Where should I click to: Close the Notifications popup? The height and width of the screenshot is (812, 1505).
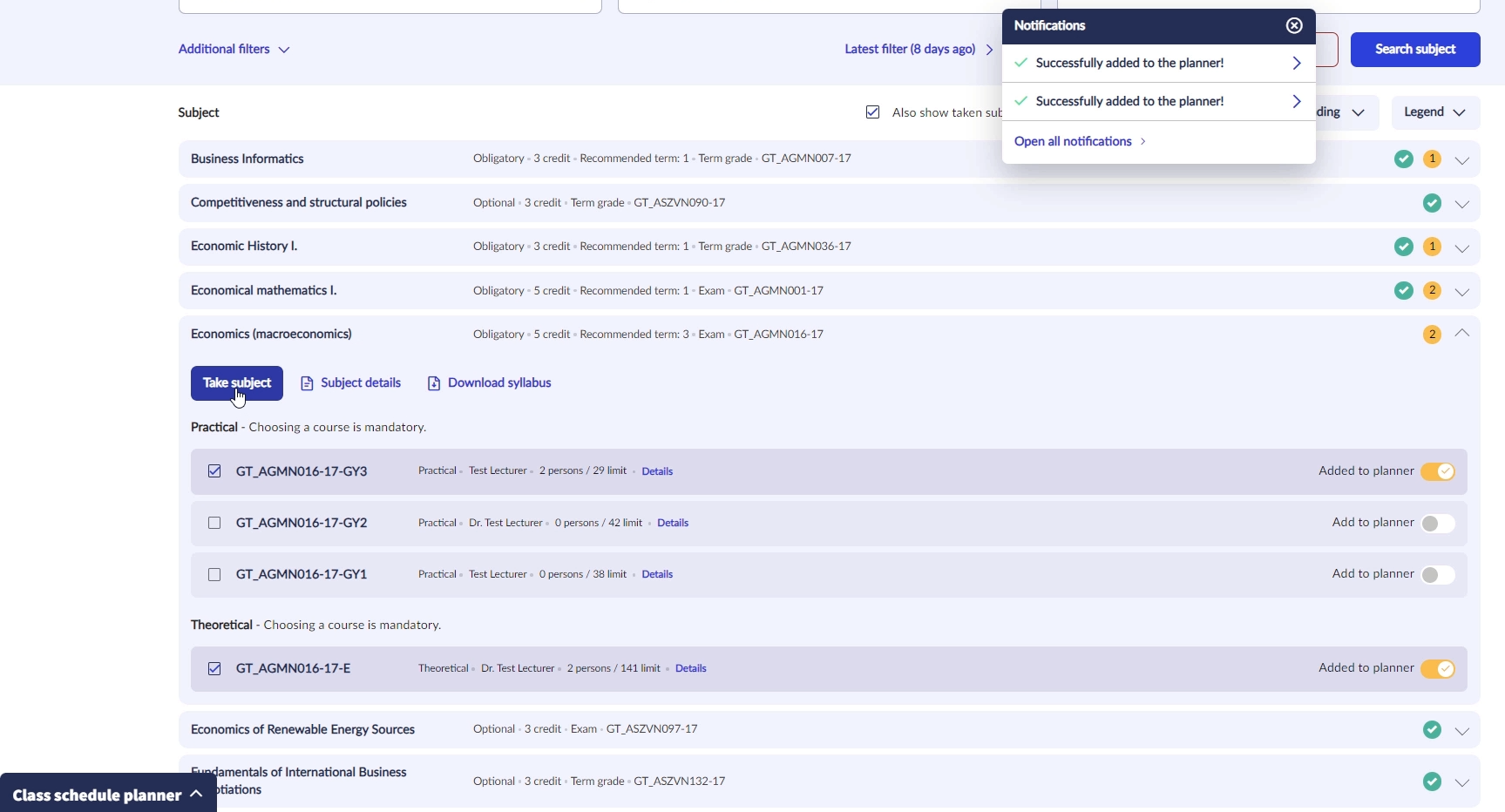(1294, 26)
